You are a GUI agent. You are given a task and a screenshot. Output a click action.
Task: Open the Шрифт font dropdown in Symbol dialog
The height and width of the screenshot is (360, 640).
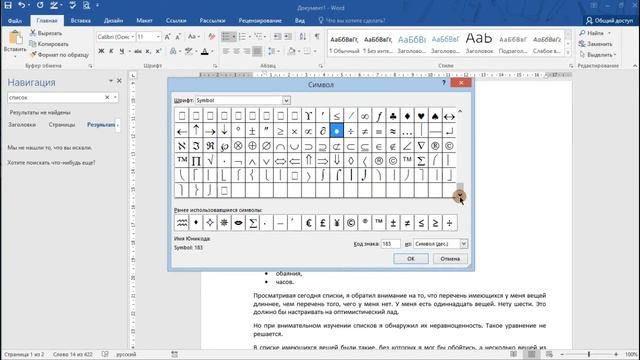point(286,100)
